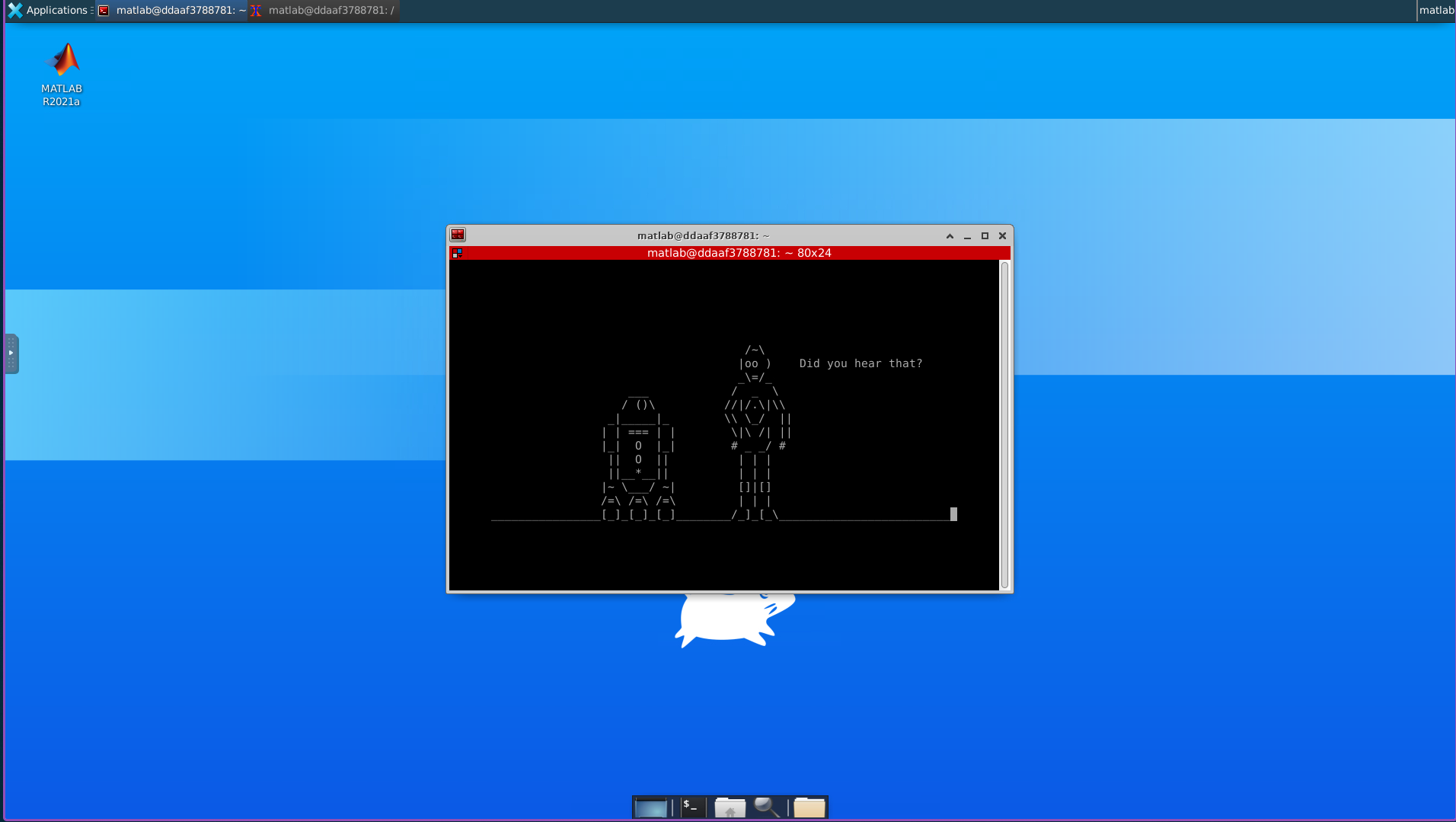This screenshot has width=1456, height=822.
Task: Open the terminal window menu icon in titlebar
Action: (458, 235)
